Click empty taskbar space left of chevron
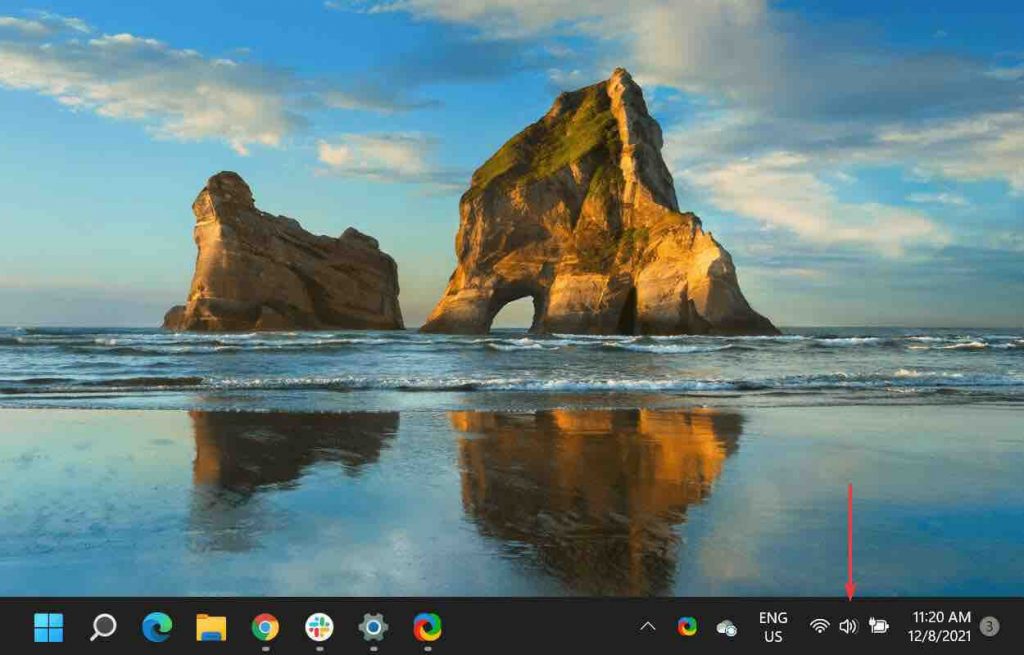Image resolution: width=1024 pixels, height=655 pixels. pos(540,627)
